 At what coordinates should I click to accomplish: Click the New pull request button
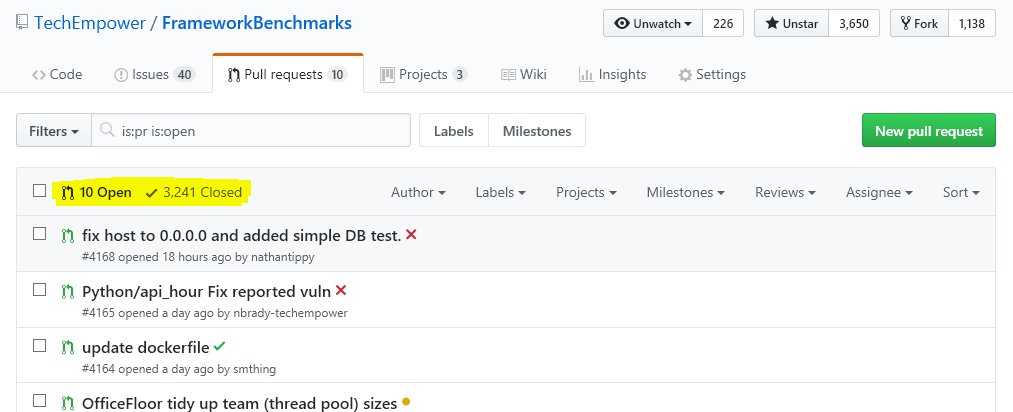click(x=928, y=130)
